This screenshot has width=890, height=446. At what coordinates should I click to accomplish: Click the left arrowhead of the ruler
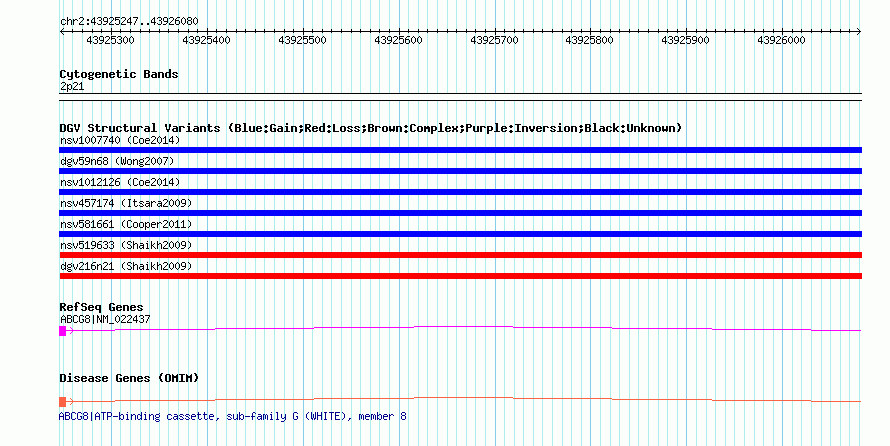[62, 32]
